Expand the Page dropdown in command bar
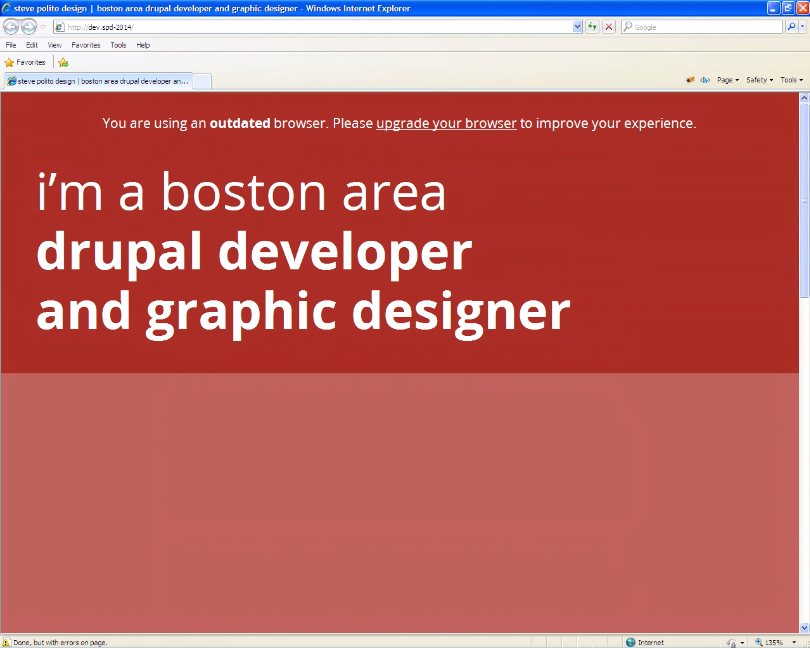810x648 pixels. click(728, 80)
